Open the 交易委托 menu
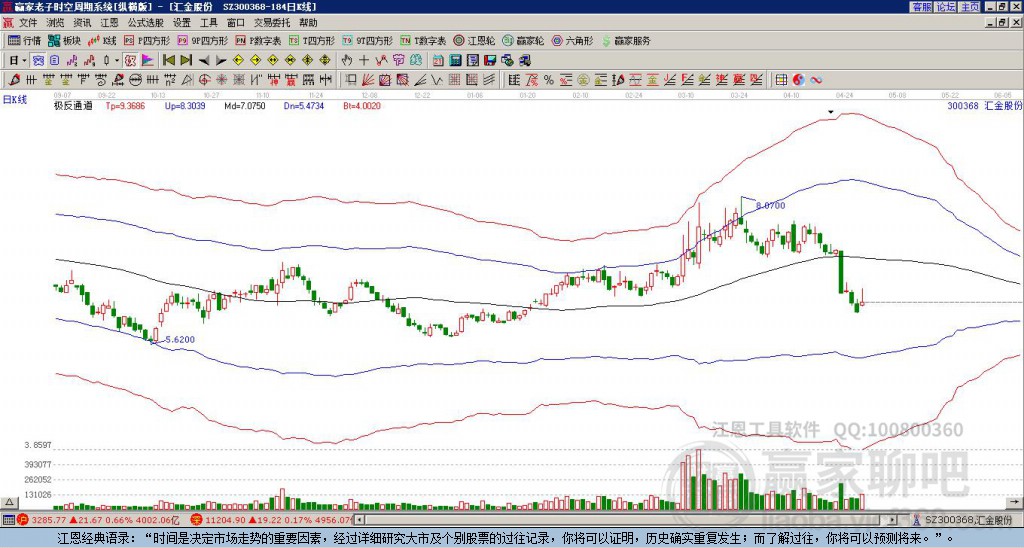The image size is (1024, 548). [x=272, y=23]
